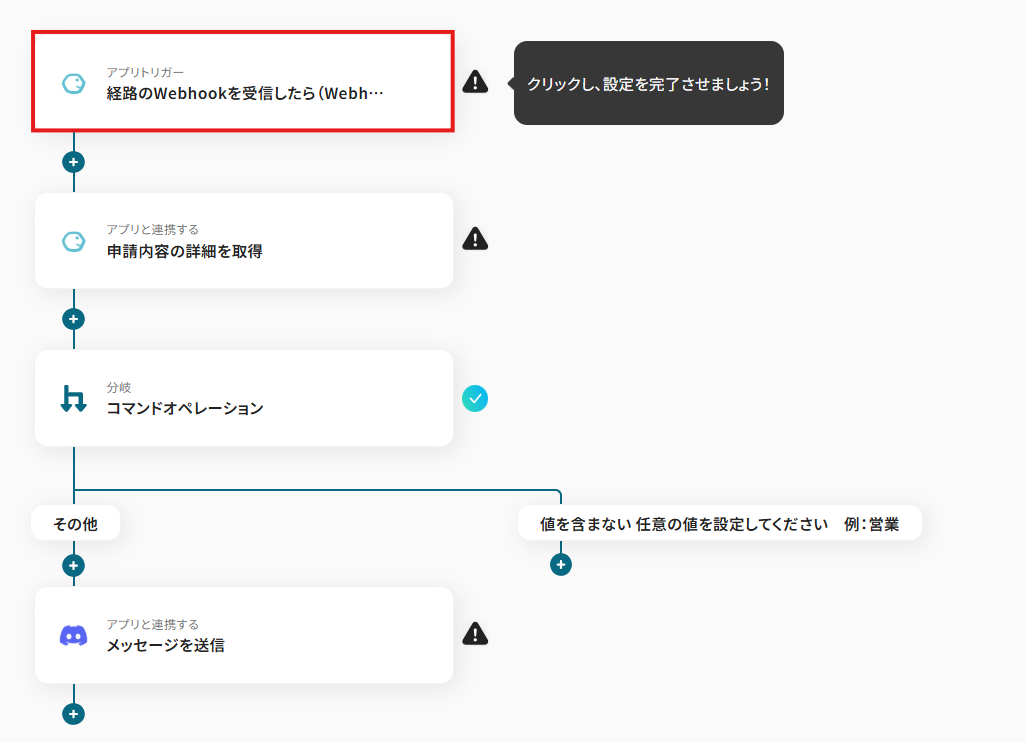Click the Discord icon on メッセージを送信 card

(x=73, y=636)
